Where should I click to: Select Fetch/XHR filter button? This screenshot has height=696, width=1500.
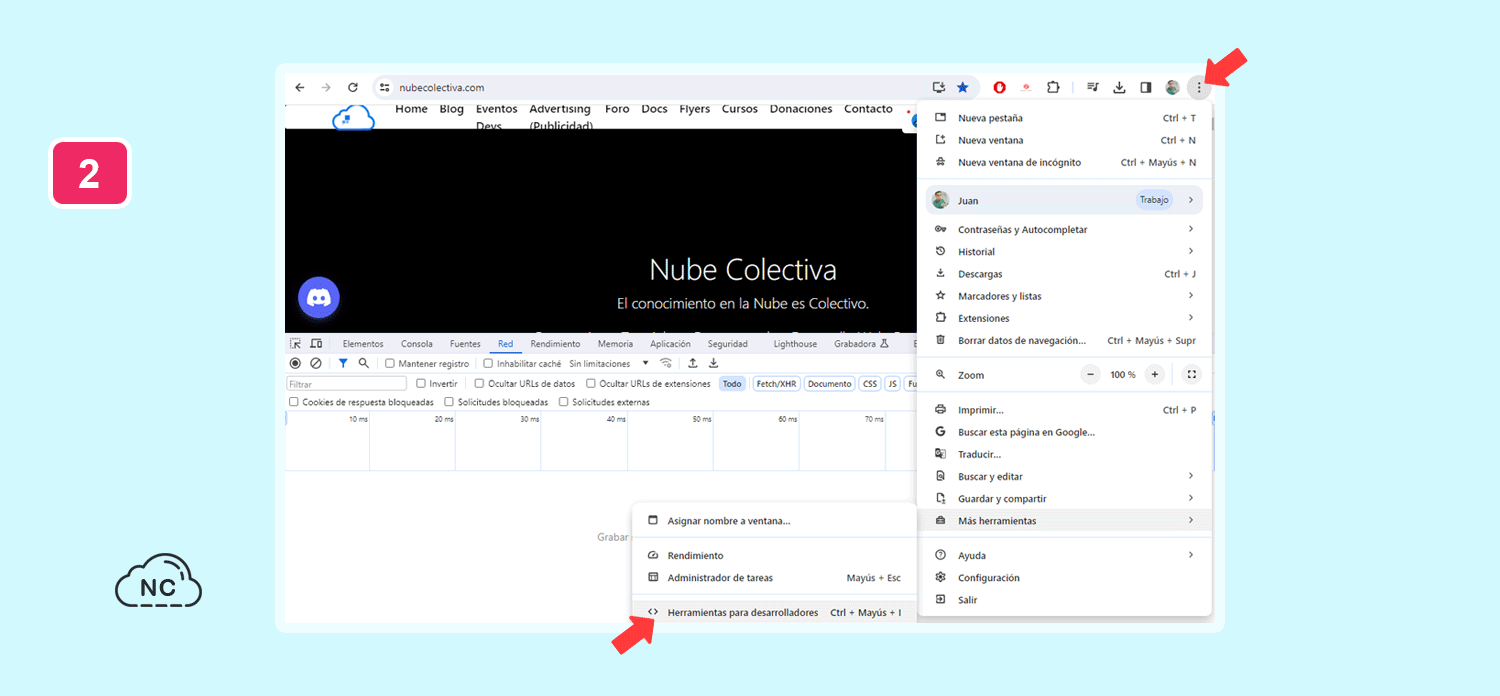click(777, 384)
